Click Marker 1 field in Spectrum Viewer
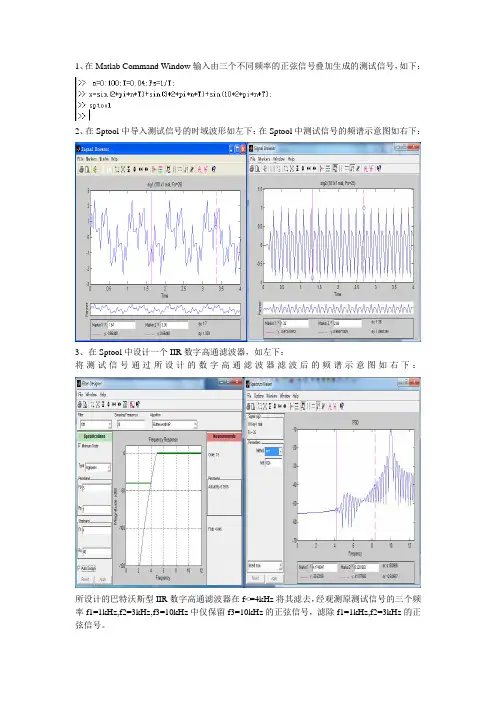This screenshot has width=496, height=702. [325, 567]
